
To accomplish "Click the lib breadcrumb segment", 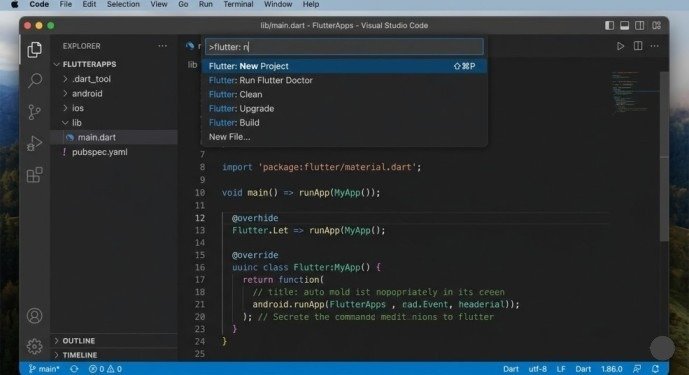I will 192,65.
